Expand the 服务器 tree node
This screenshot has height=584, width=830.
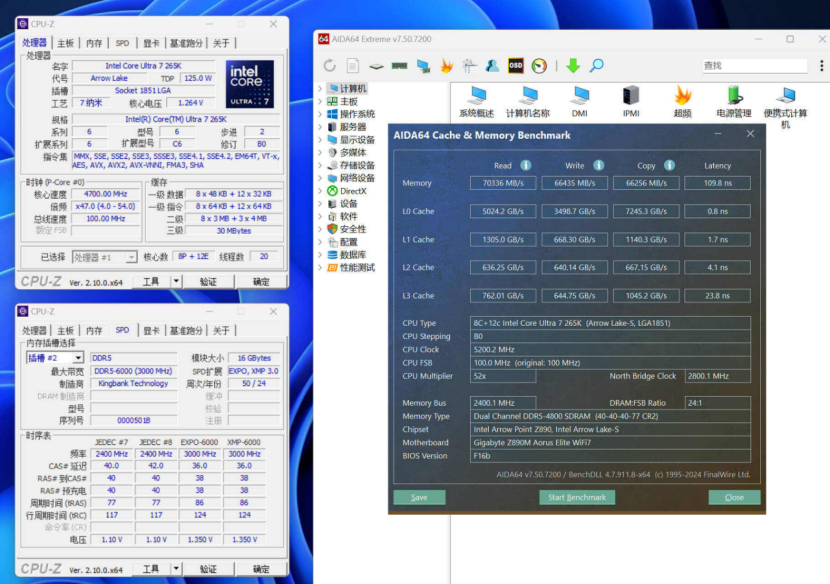(320, 127)
